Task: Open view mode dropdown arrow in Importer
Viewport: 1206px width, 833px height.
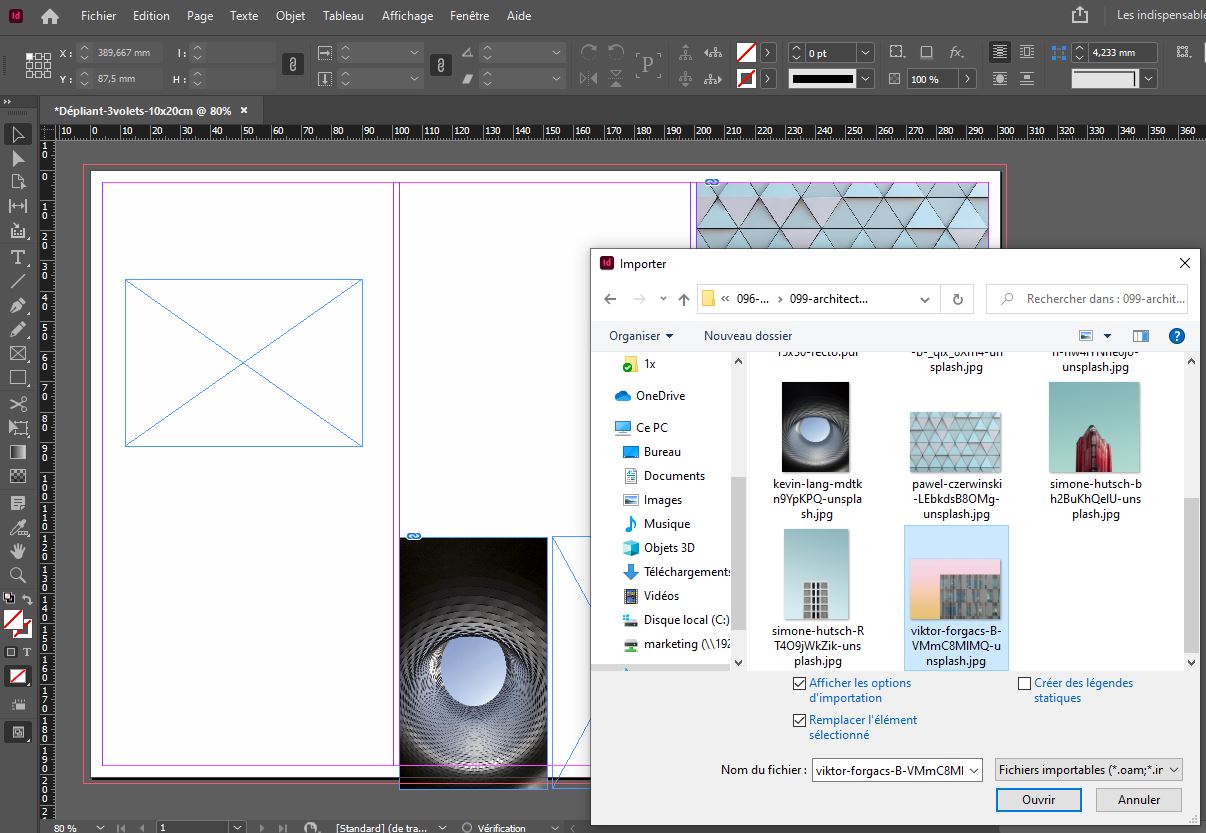Action: coord(1107,336)
